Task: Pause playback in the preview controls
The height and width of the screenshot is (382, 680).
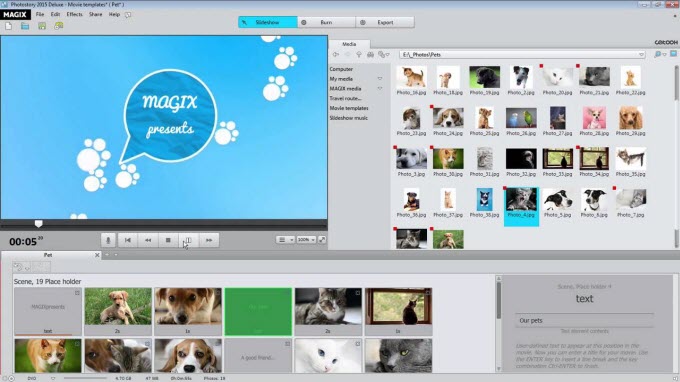Action: point(188,240)
